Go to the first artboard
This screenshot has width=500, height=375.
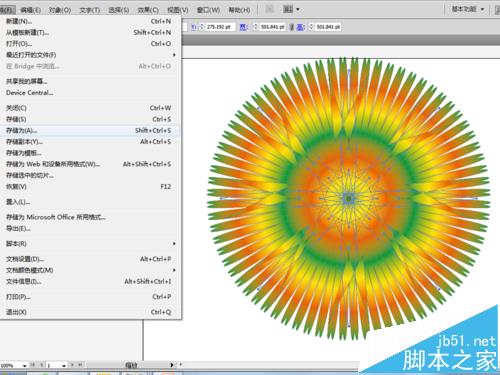click(x=33, y=365)
